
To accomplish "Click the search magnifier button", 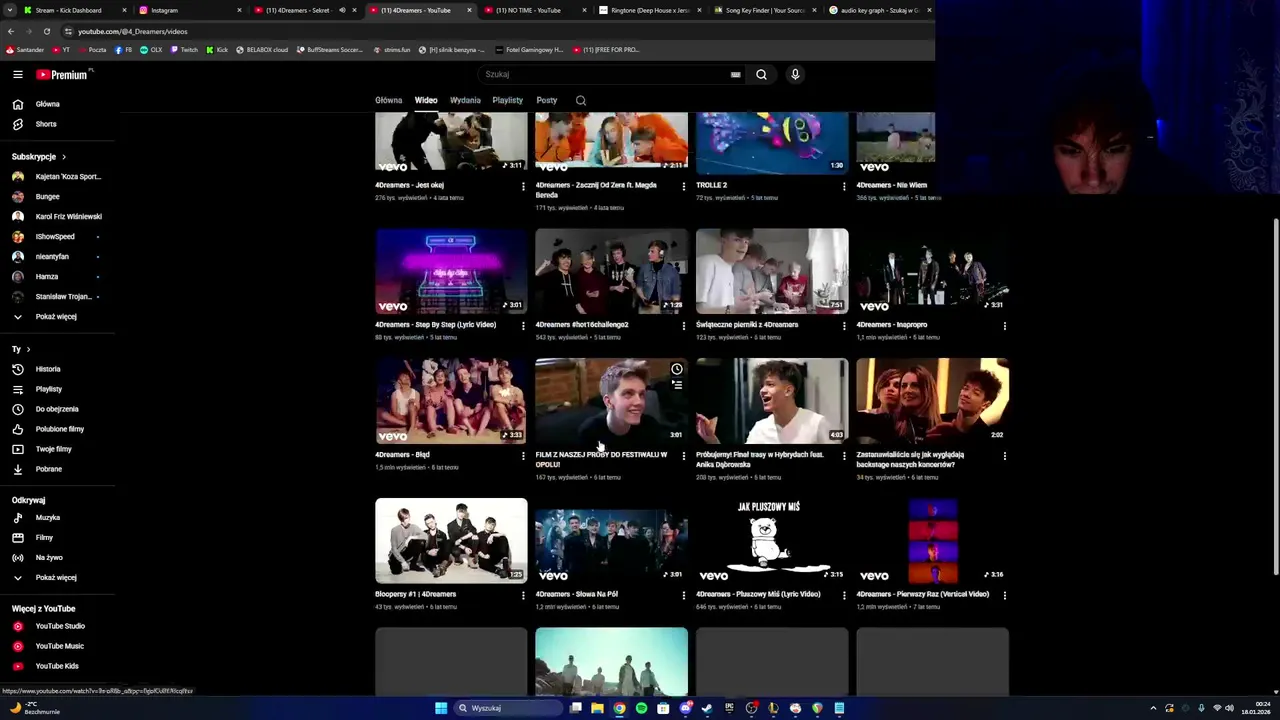I will pos(761,74).
